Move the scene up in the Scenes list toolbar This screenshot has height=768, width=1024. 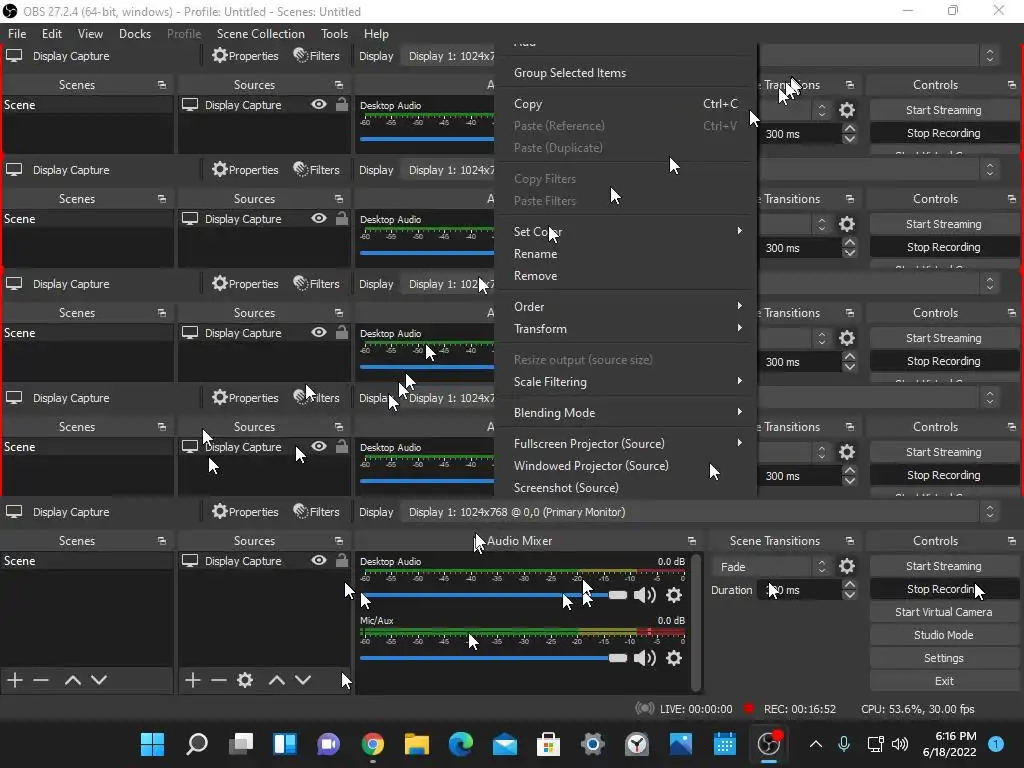tap(72, 680)
